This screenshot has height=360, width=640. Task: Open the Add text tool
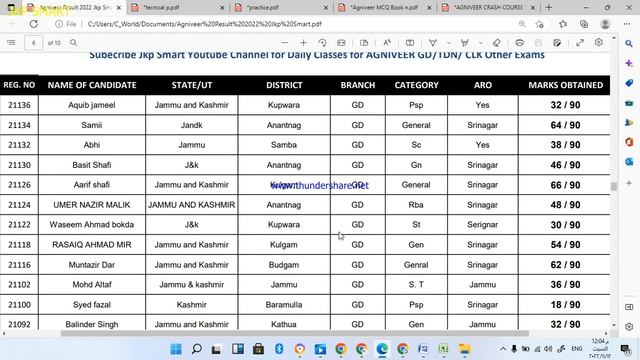410,42
